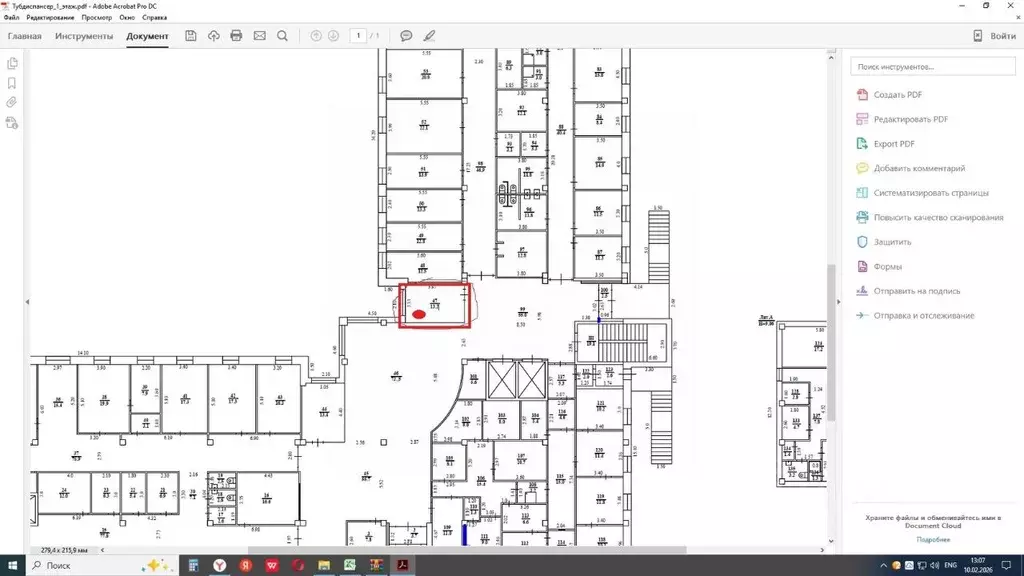Open page thumbnails panel icon
This screenshot has height=576, width=1024.
coord(12,63)
